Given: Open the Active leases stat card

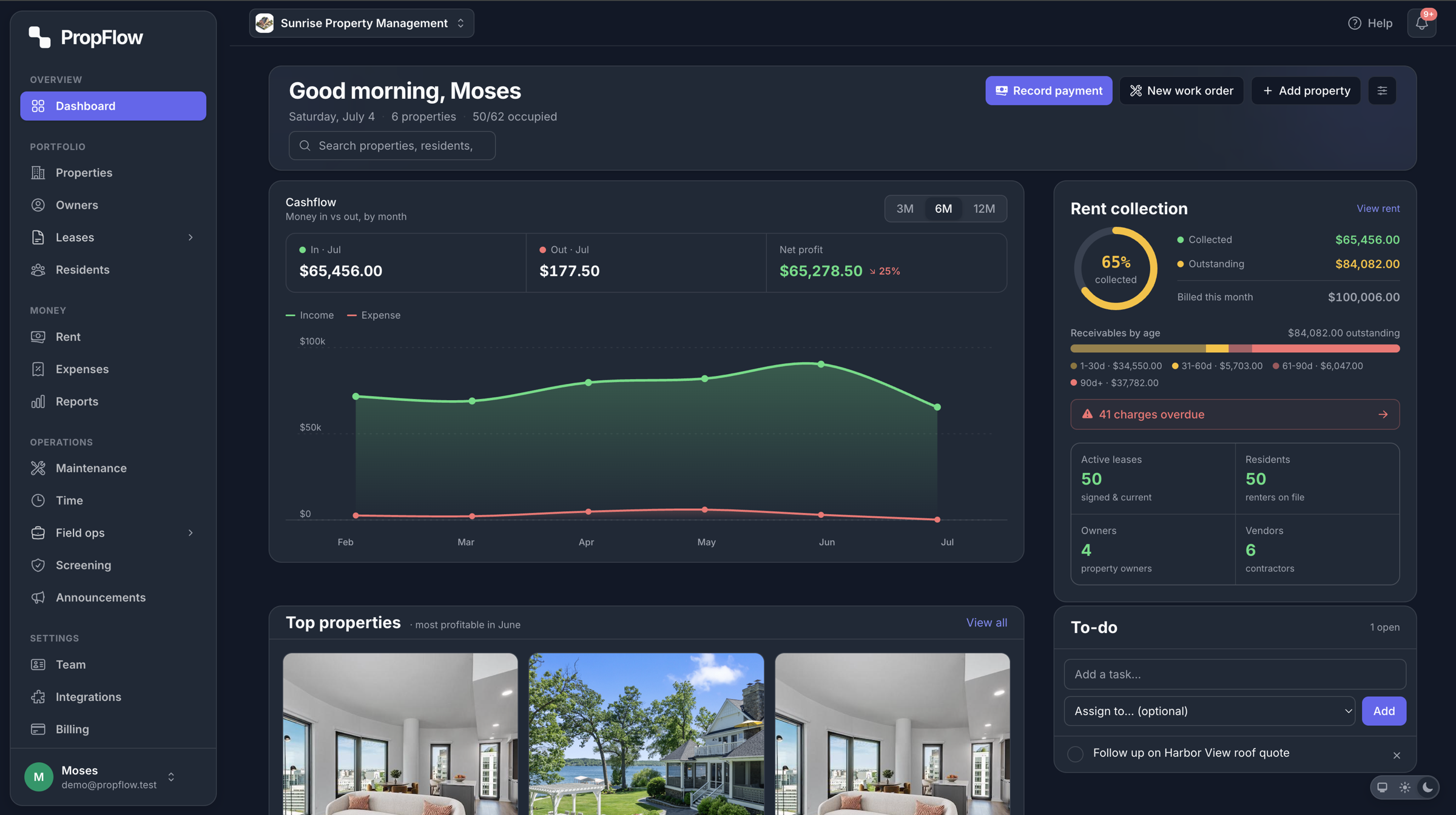Looking at the screenshot, I should pos(1153,478).
